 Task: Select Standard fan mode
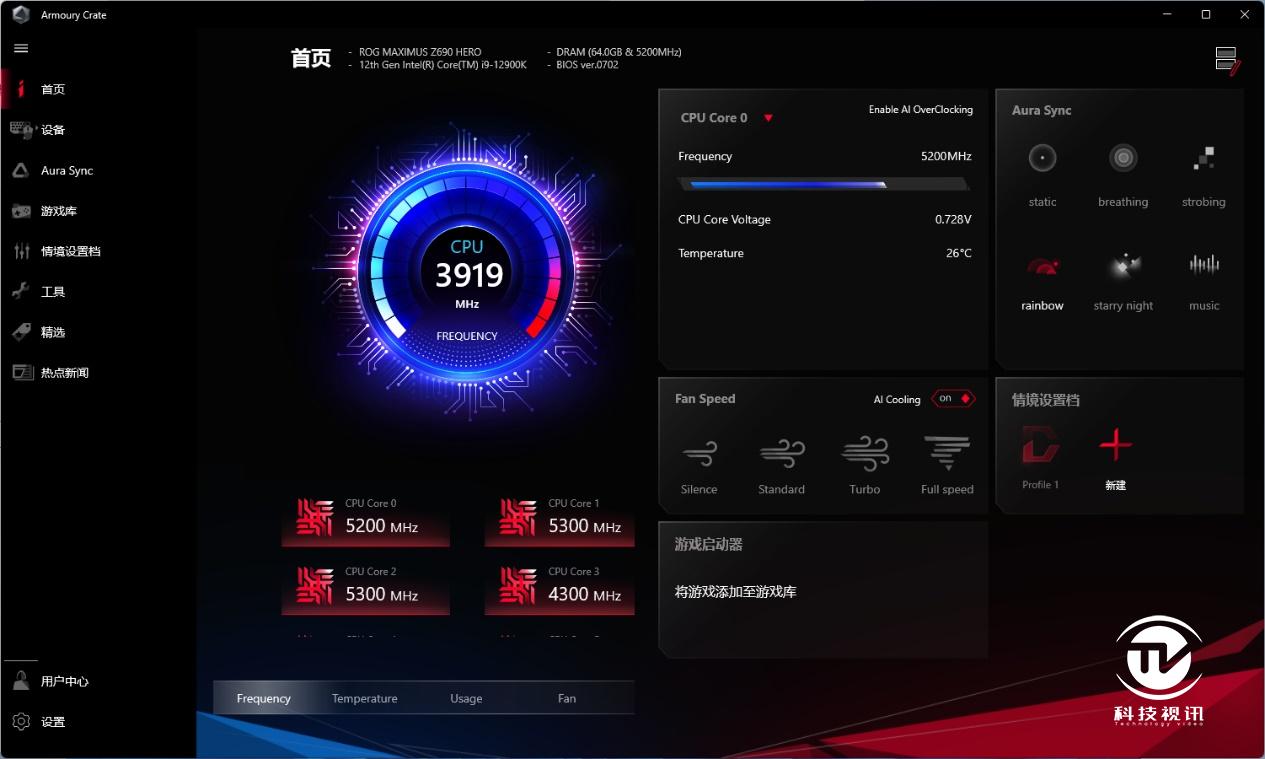[781, 465]
